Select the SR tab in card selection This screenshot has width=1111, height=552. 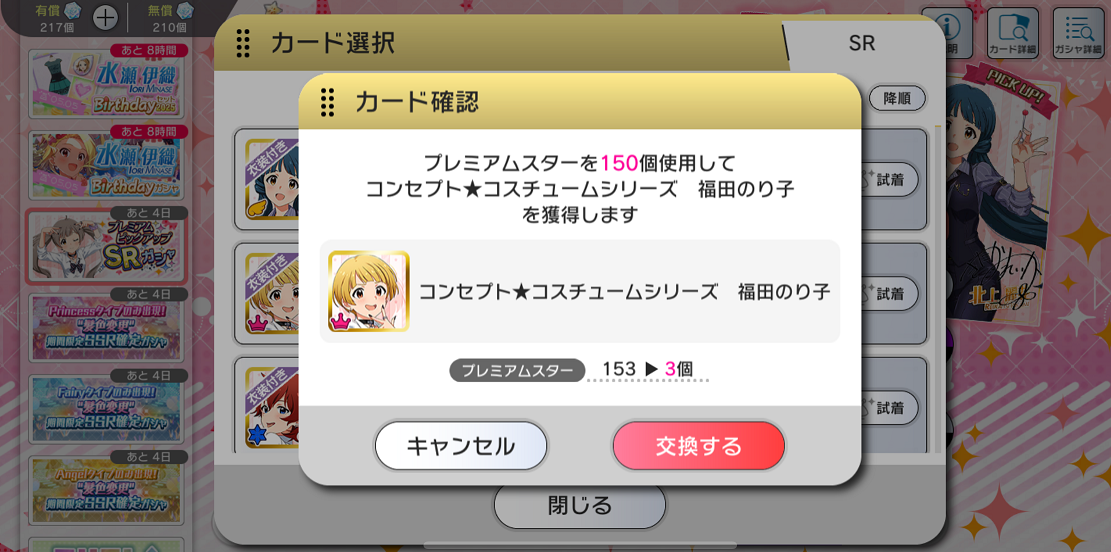pos(861,43)
